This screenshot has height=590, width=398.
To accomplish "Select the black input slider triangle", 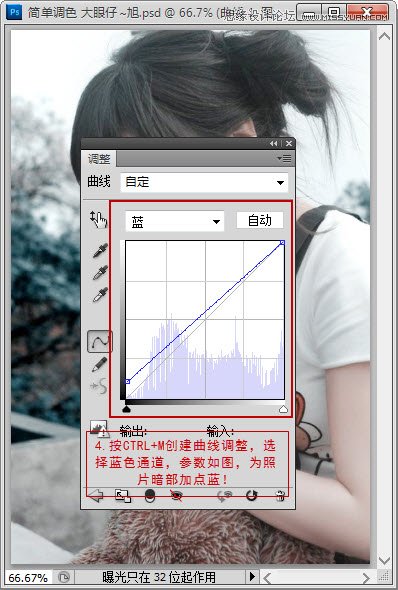I will tap(127, 409).
